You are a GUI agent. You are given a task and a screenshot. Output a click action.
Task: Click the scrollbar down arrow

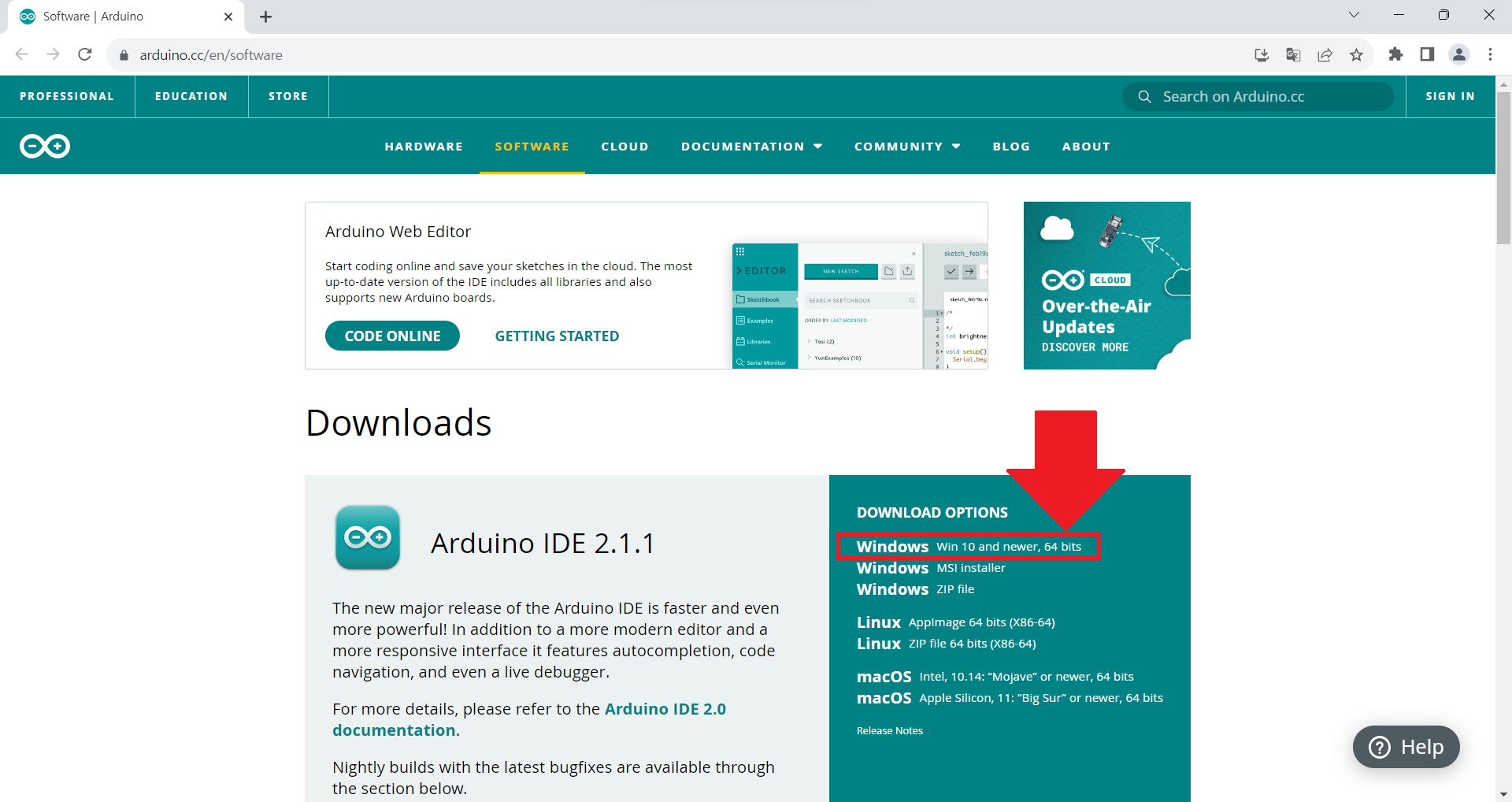click(1503, 794)
